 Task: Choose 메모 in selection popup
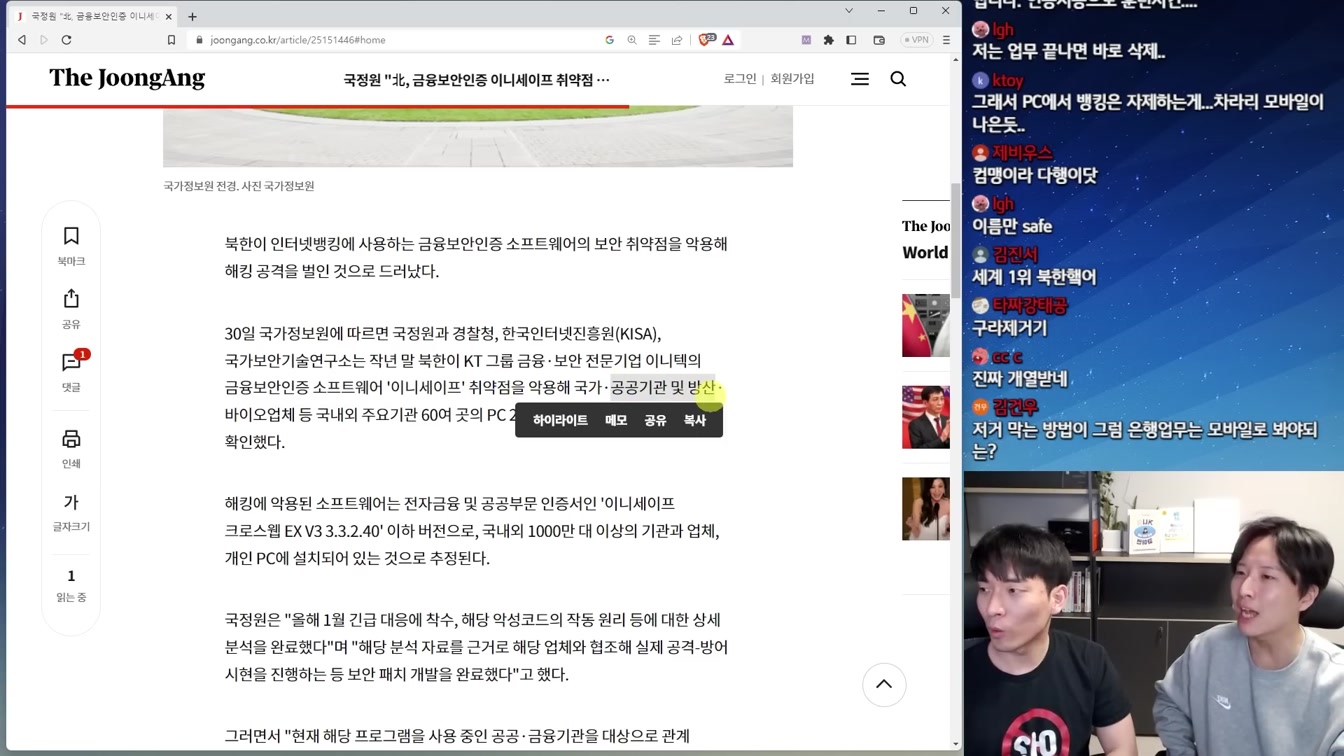[616, 421]
